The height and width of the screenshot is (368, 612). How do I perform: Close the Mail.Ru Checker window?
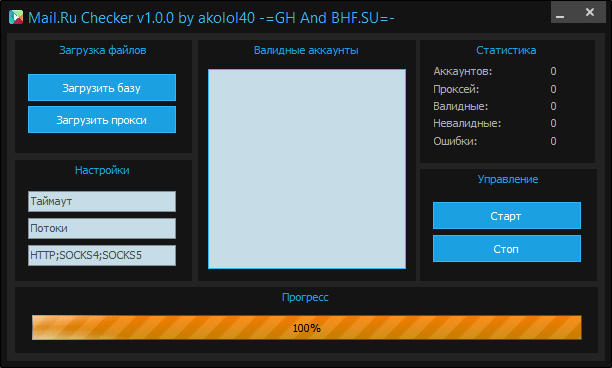point(590,12)
